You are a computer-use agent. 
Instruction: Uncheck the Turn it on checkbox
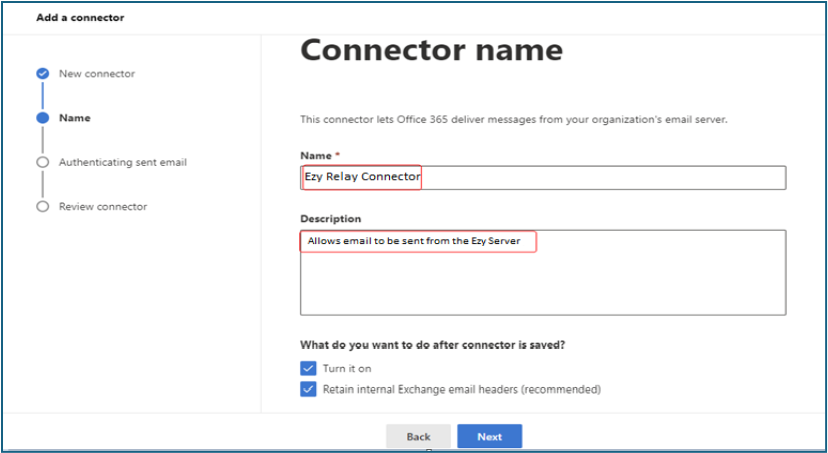click(x=308, y=369)
